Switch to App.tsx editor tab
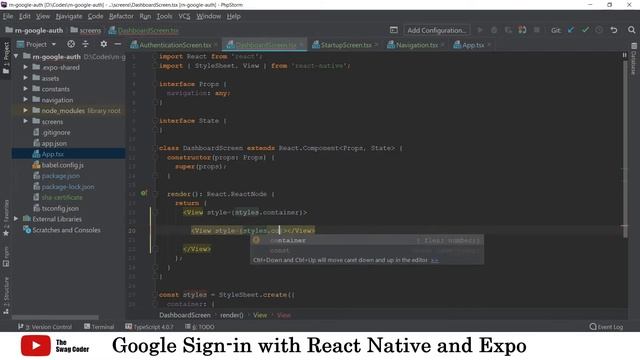This screenshot has width=640, height=360. tap(472, 45)
